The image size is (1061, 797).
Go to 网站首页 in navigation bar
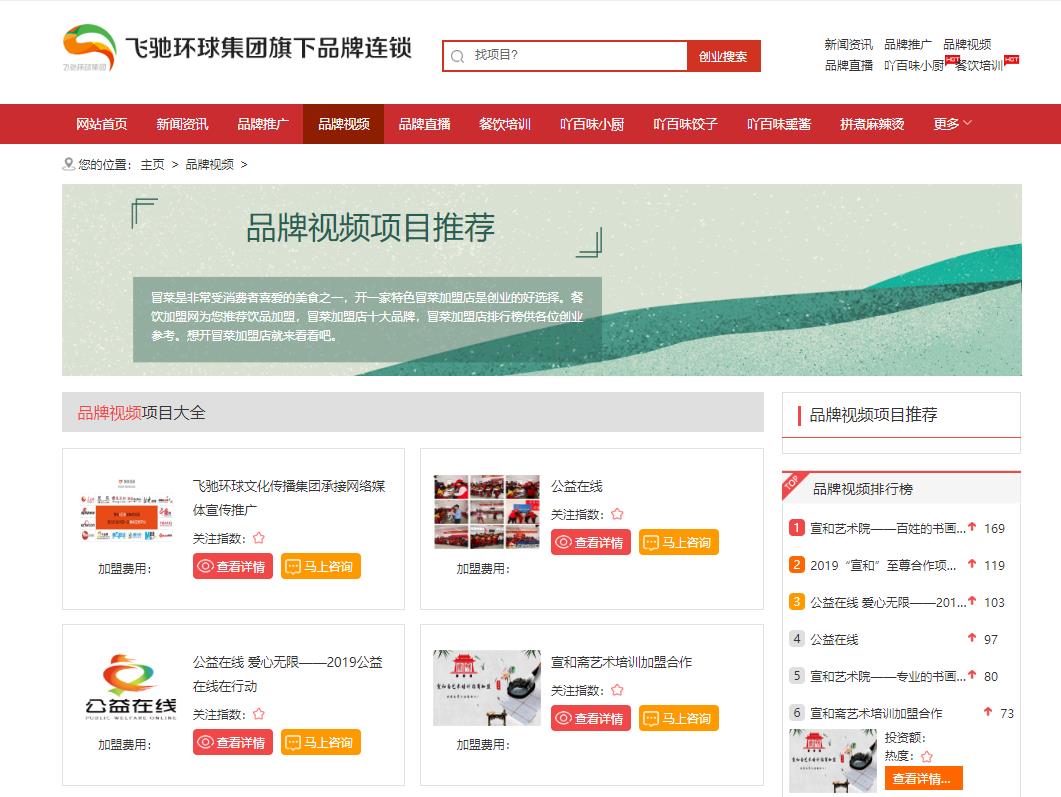click(x=102, y=124)
